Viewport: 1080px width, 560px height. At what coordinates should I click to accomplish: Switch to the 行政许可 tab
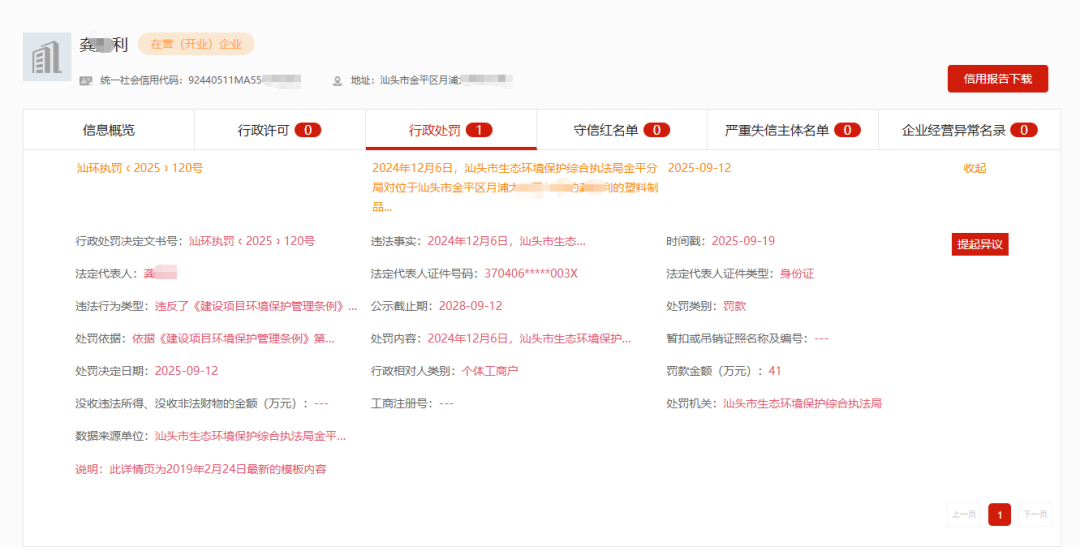[x=279, y=130]
